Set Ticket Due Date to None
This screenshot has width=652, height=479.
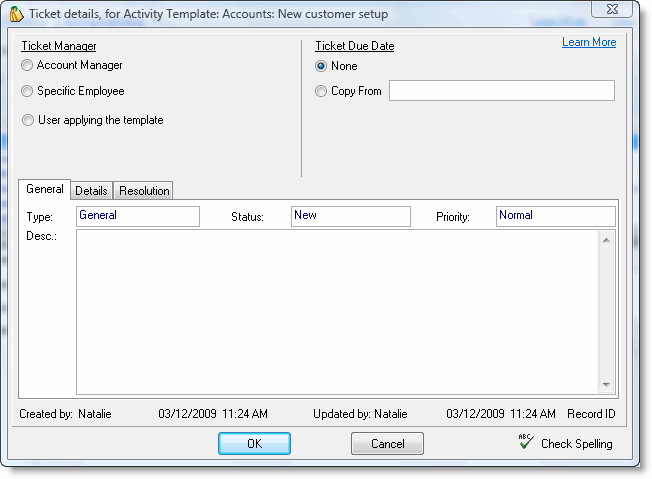(x=321, y=67)
